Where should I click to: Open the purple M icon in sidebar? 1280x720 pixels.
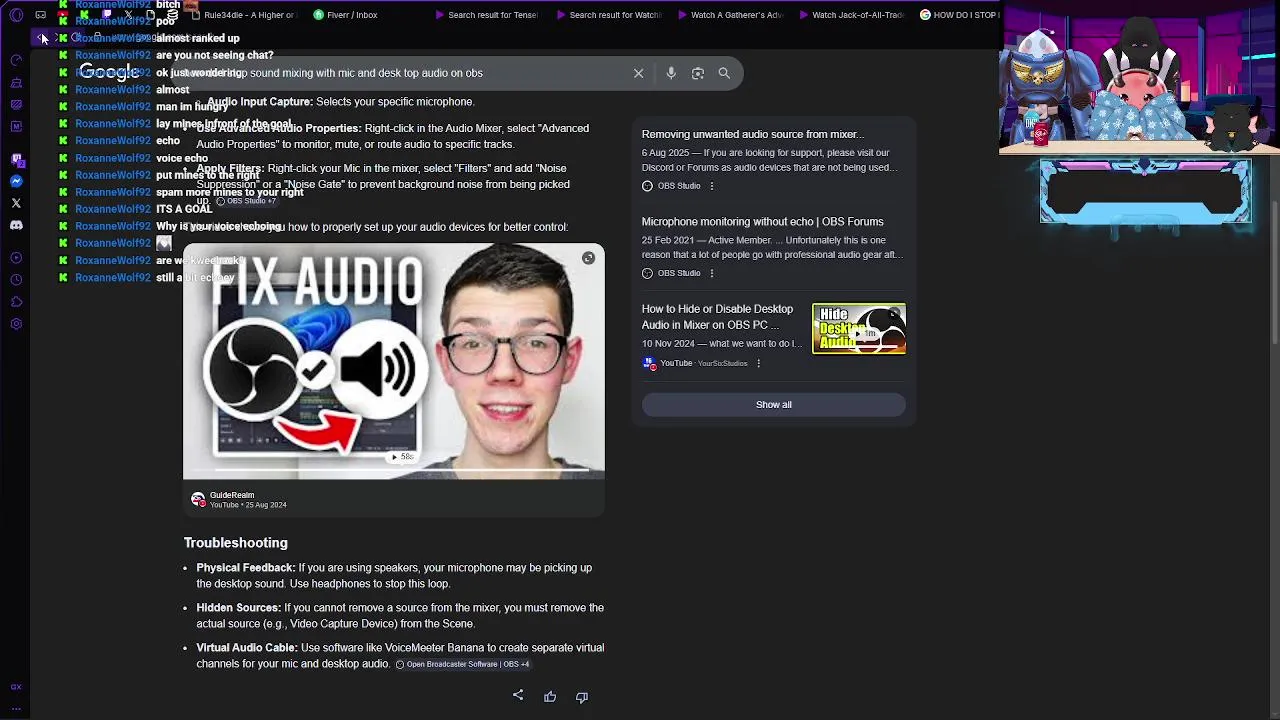16,126
